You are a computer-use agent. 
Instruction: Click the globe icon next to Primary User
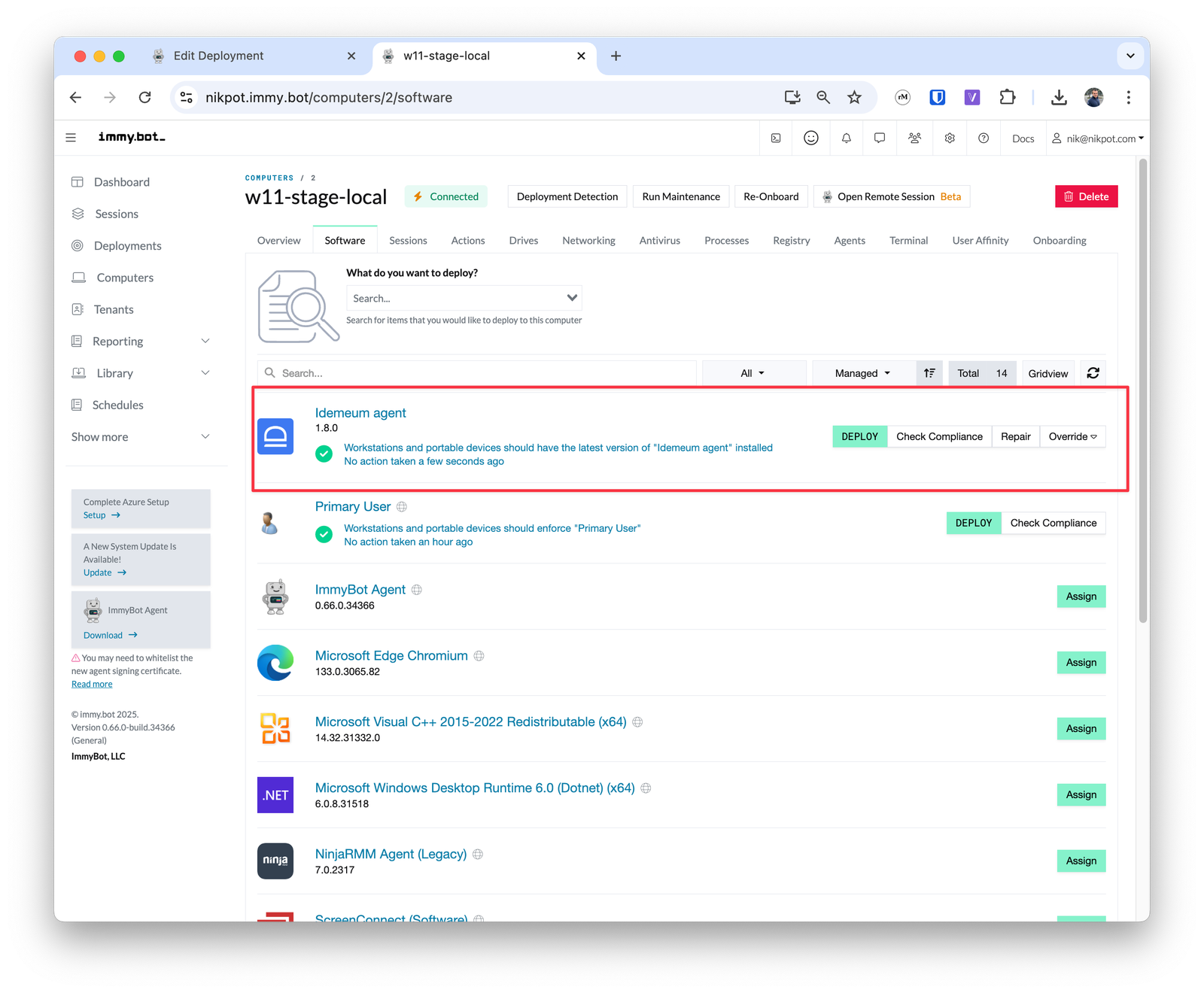point(402,507)
